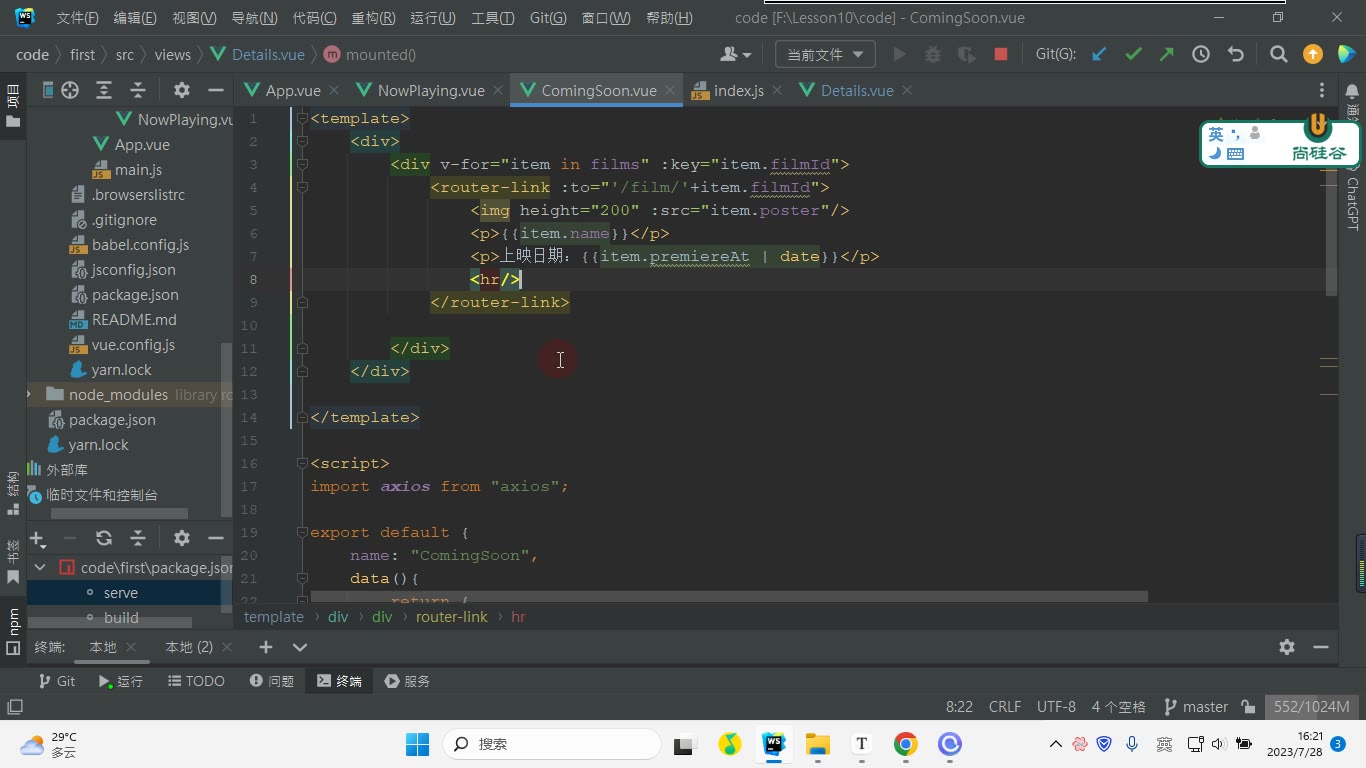The height and width of the screenshot is (768, 1366).
Task: Add new terminal tab plus icon
Action: 265,647
